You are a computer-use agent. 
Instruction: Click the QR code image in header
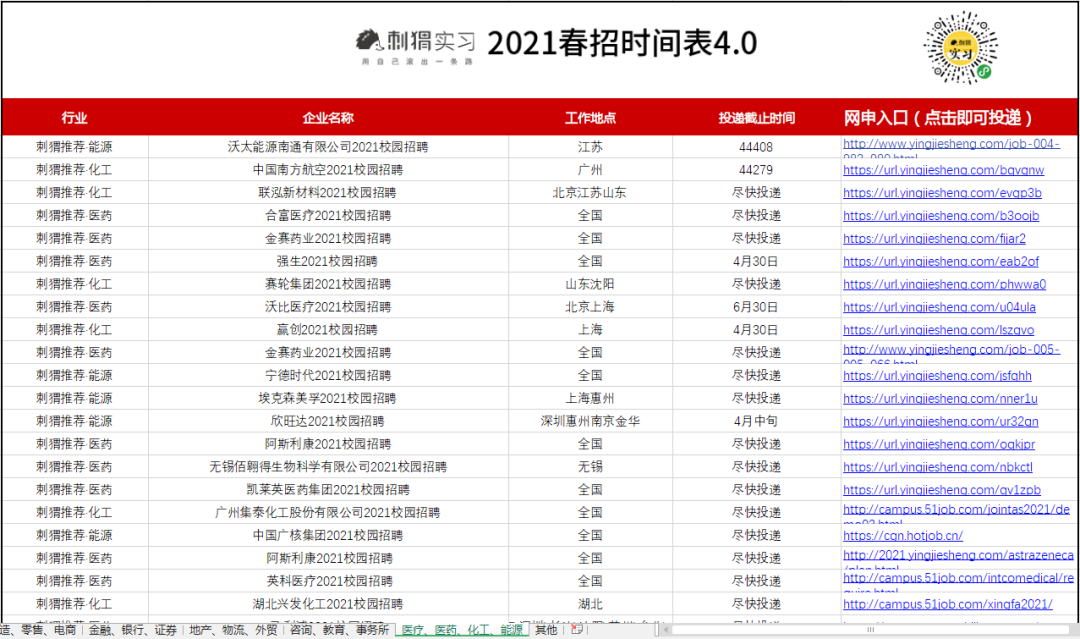tap(961, 48)
